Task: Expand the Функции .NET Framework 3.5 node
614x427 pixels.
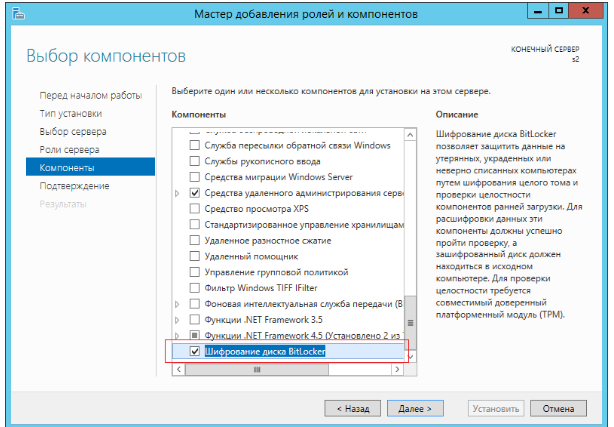Action: point(178,320)
